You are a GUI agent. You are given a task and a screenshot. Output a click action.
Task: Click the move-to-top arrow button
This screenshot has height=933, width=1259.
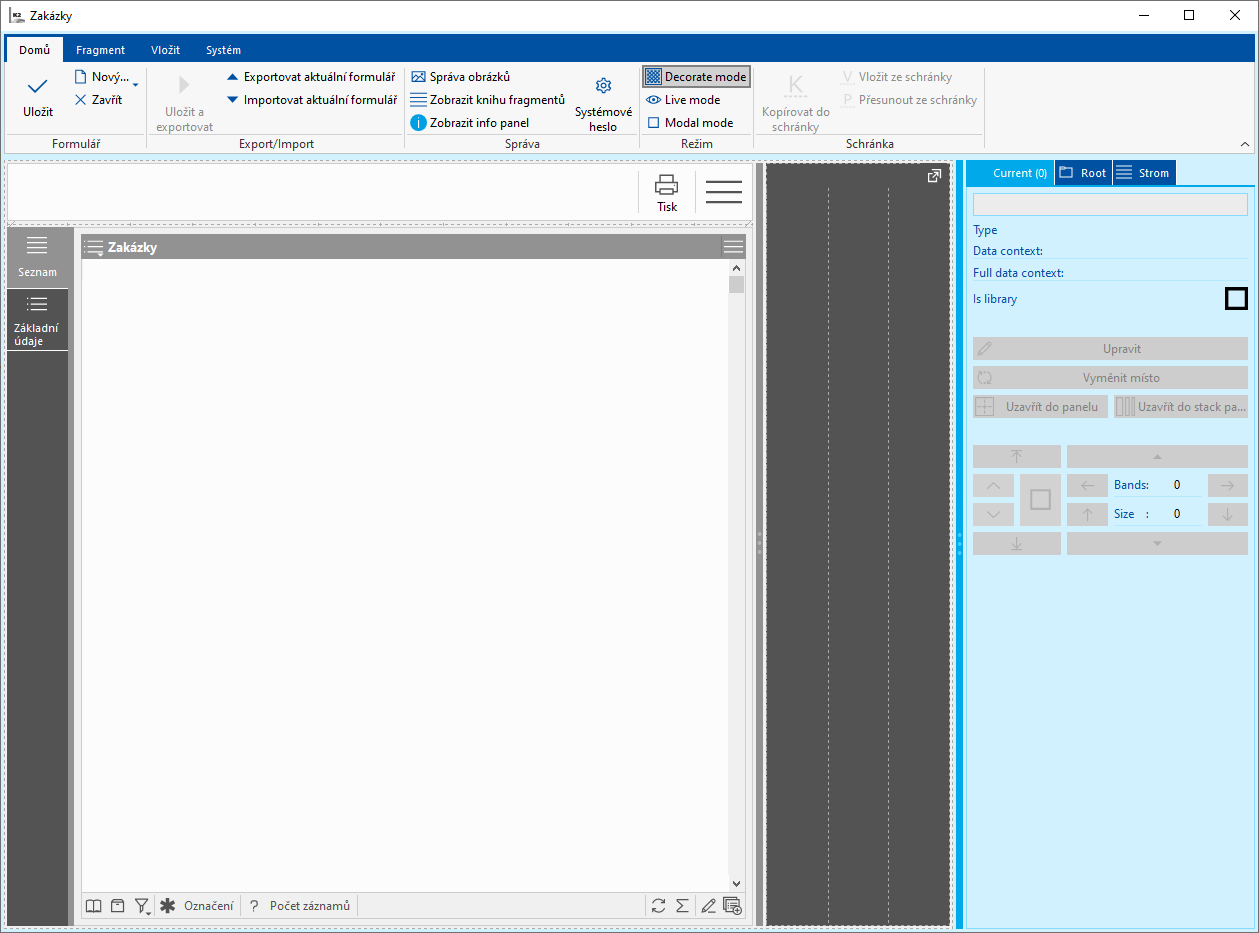coord(1017,456)
